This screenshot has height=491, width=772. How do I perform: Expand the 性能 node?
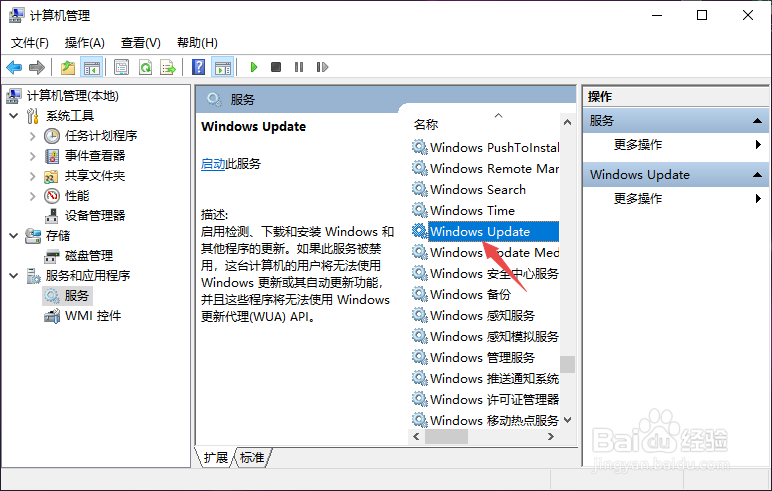pos(32,196)
